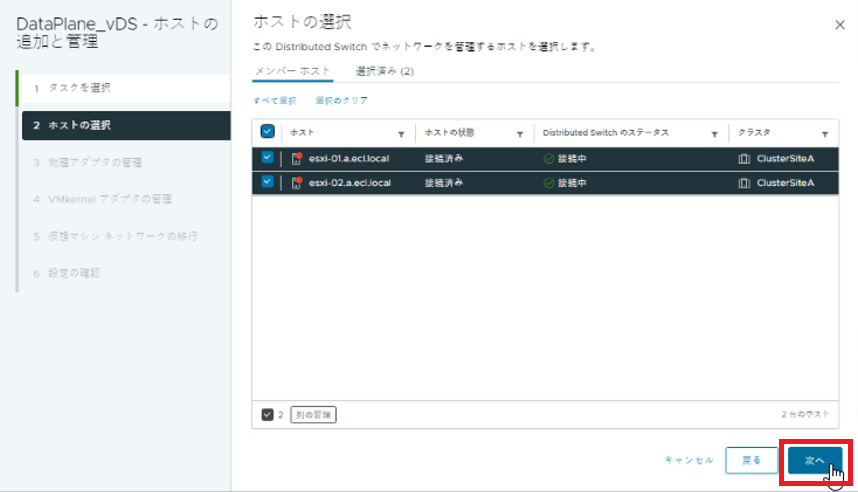Open the ホストの状態 column filter
This screenshot has width=858, height=492.
point(520,133)
